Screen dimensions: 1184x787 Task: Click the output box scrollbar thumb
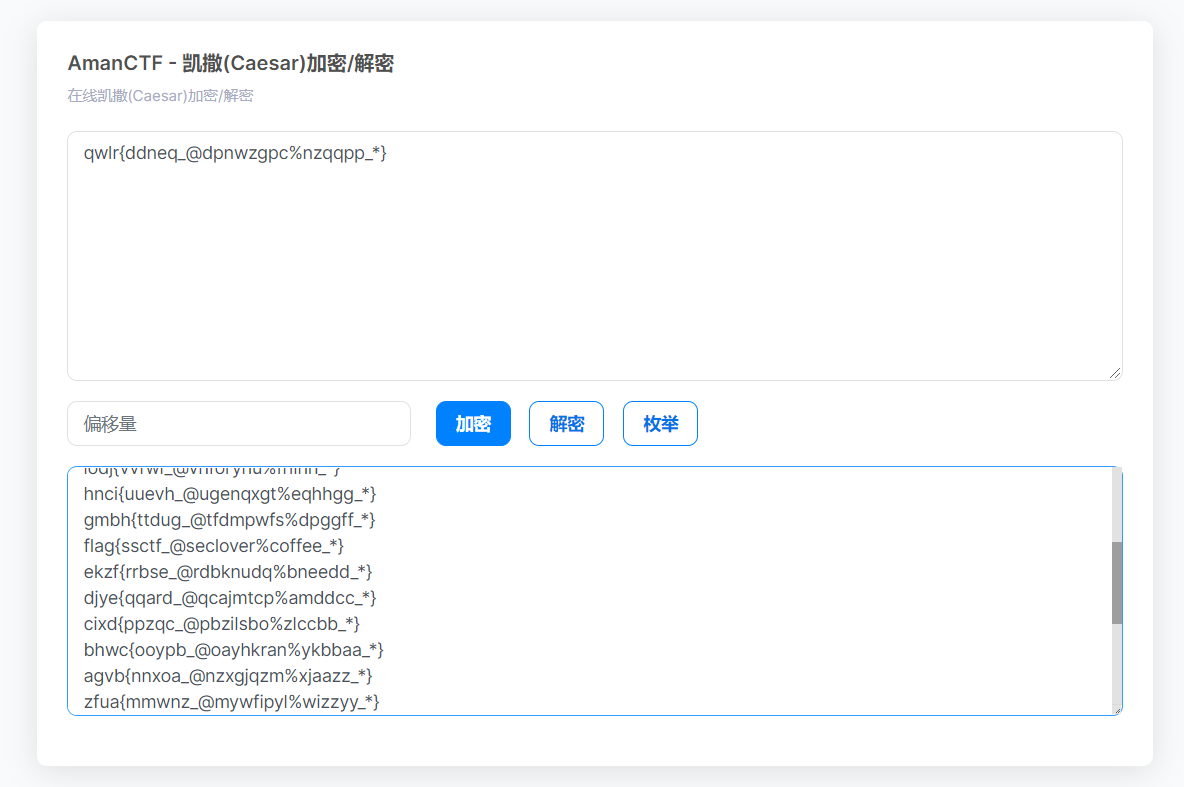coord(1116,582)
